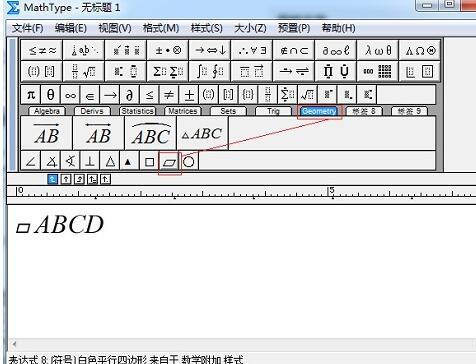The width and height of the screenshot is (476, 364).
Task: Open the 视图(V) menu
Action: pos(115,28)
